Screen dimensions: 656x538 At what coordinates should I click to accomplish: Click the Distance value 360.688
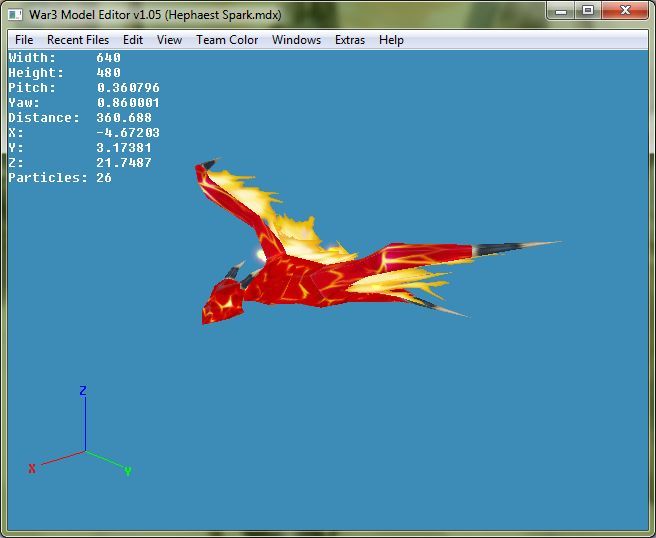tap(124, 118)
